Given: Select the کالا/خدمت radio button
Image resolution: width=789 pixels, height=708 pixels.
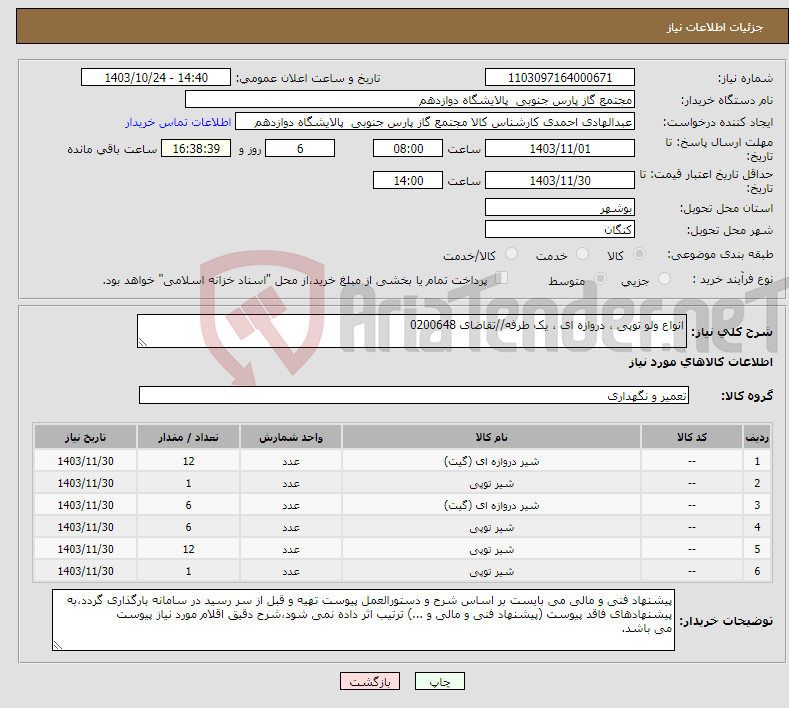Looking at the screenshot, I should coord(511,254).
